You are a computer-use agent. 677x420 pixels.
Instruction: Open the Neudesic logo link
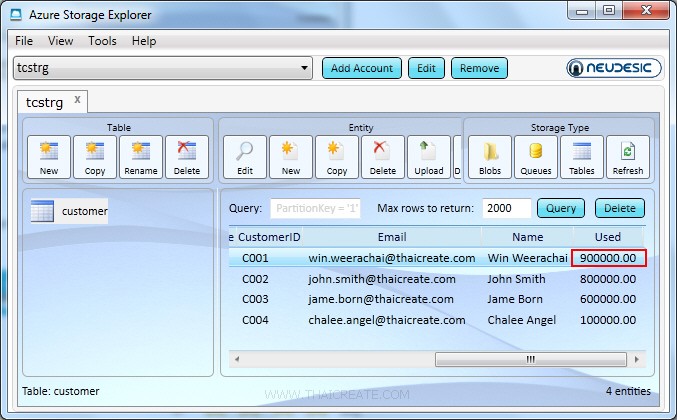pos(614,68)
